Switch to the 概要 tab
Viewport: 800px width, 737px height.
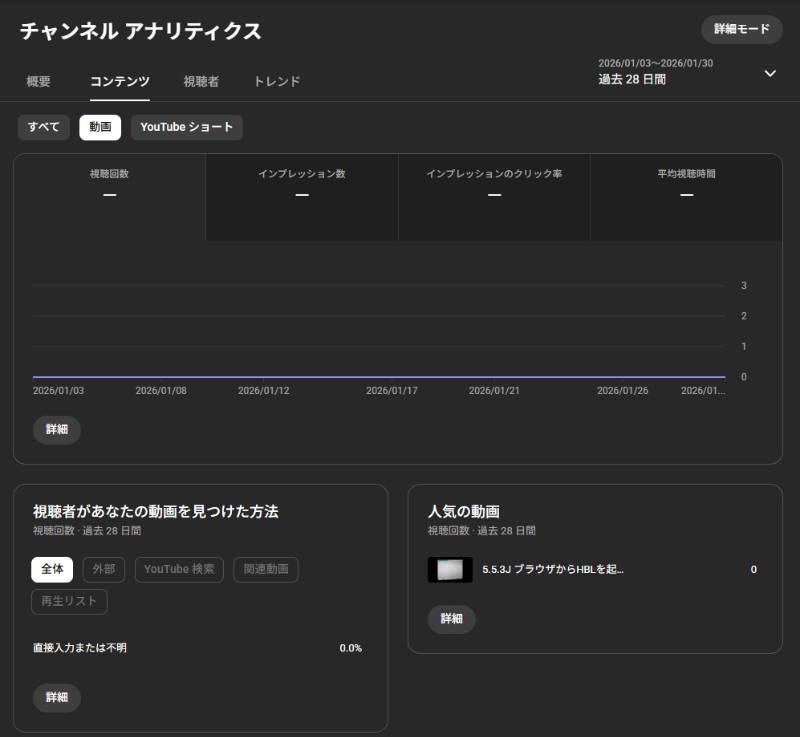(38, 81)
